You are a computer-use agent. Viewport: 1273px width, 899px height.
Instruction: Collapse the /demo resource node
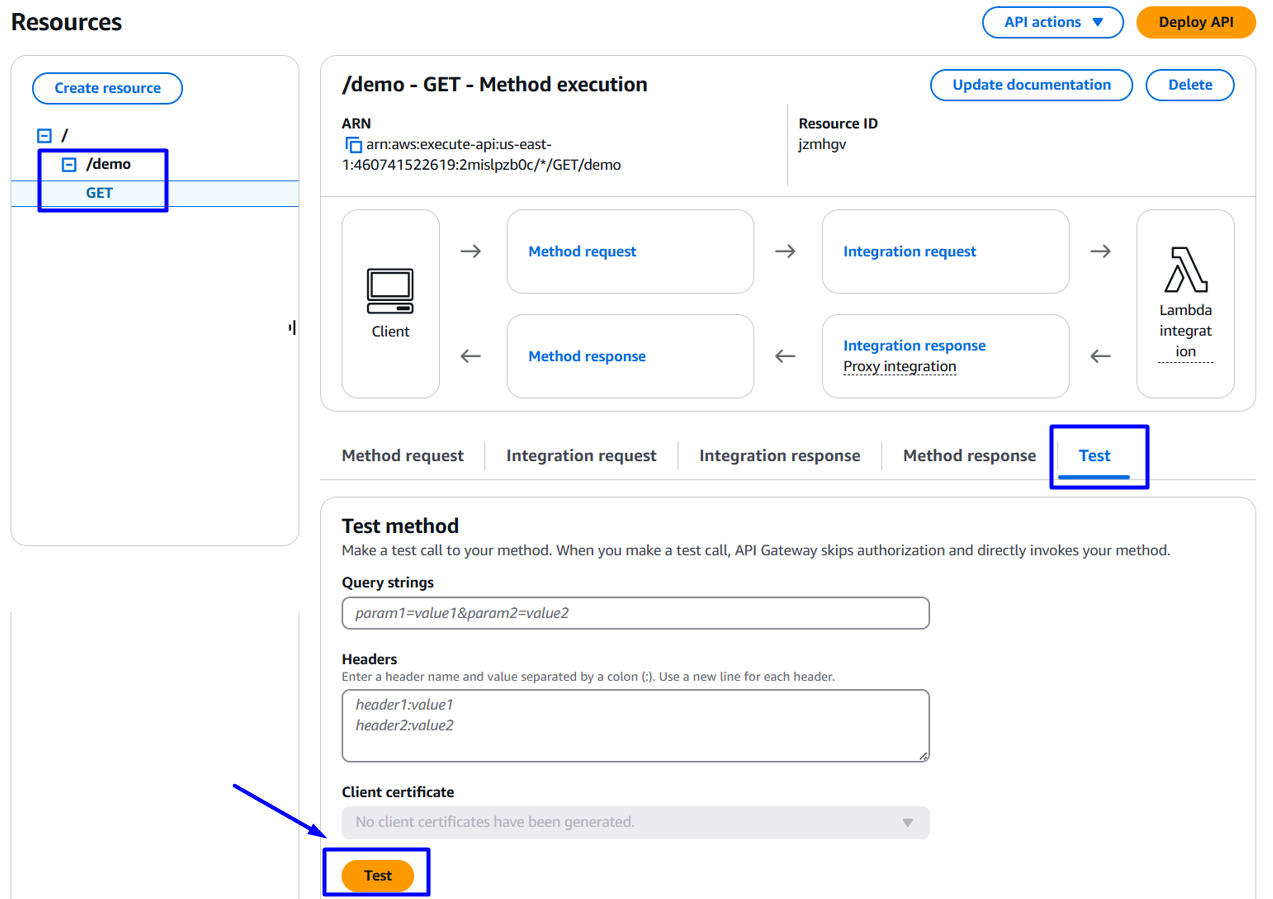coord(69,165)
